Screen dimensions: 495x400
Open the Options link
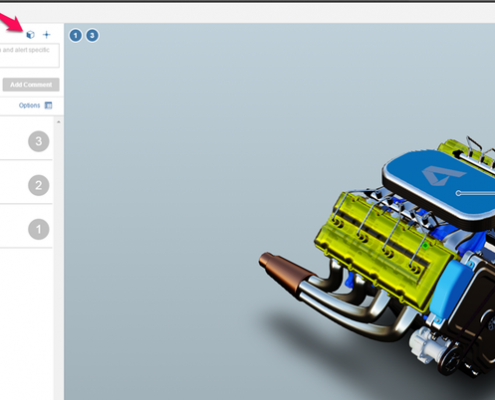(29, 105)
